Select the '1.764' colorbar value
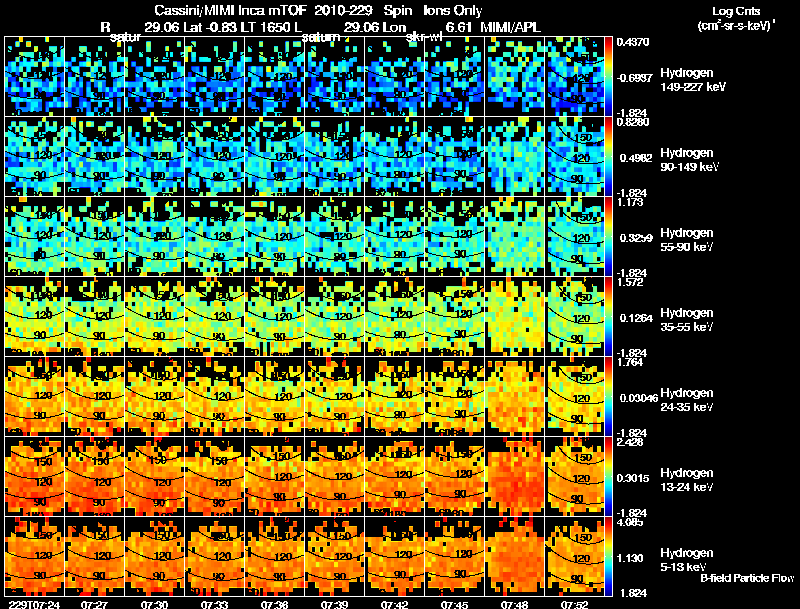 [x=630, y=363]
